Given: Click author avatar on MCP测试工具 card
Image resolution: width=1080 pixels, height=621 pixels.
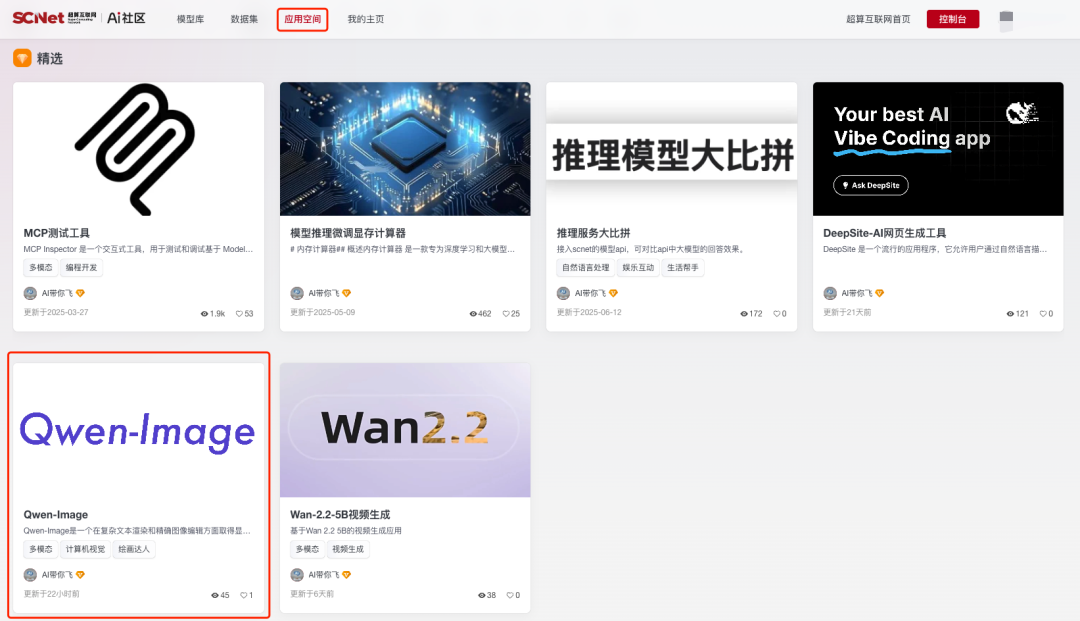Looking at the screenshot, I should [30, 293].
